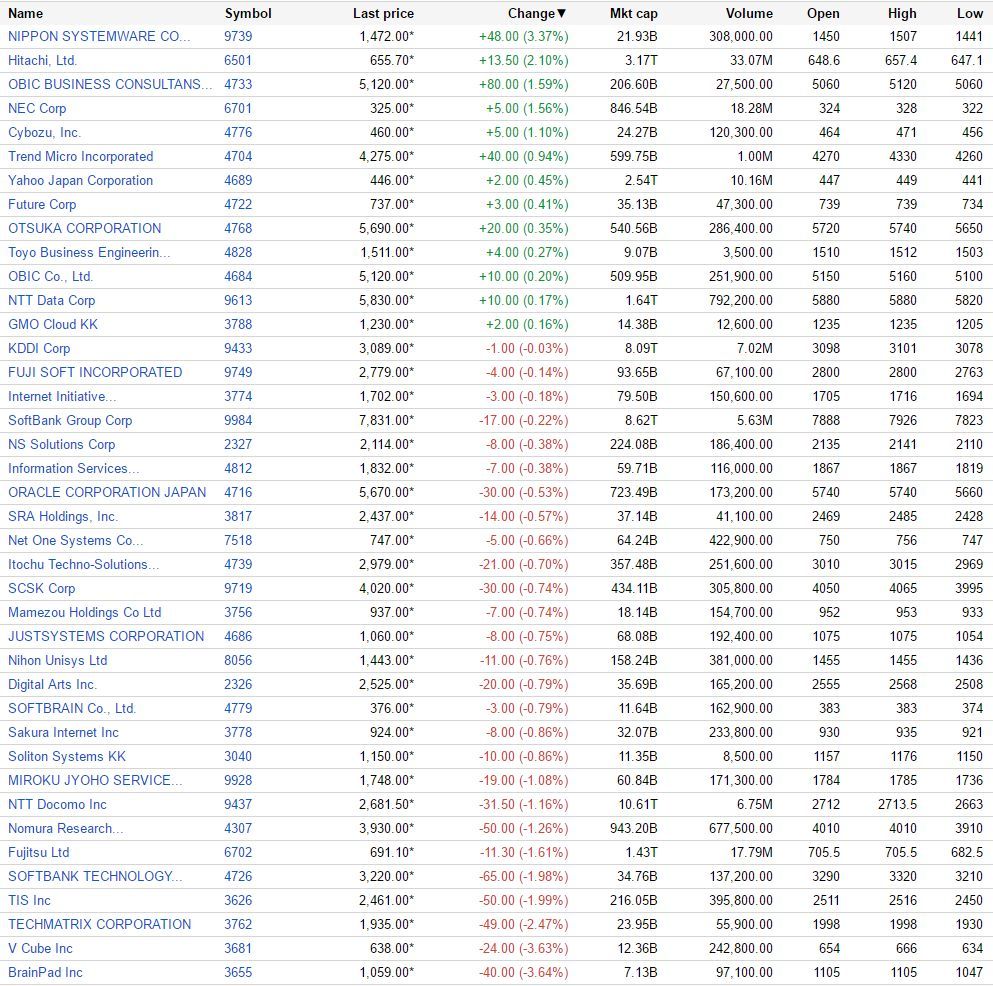The image size is (993, 986).
Task: Click ticker symbol 9437
Action: tap(238, 805)
